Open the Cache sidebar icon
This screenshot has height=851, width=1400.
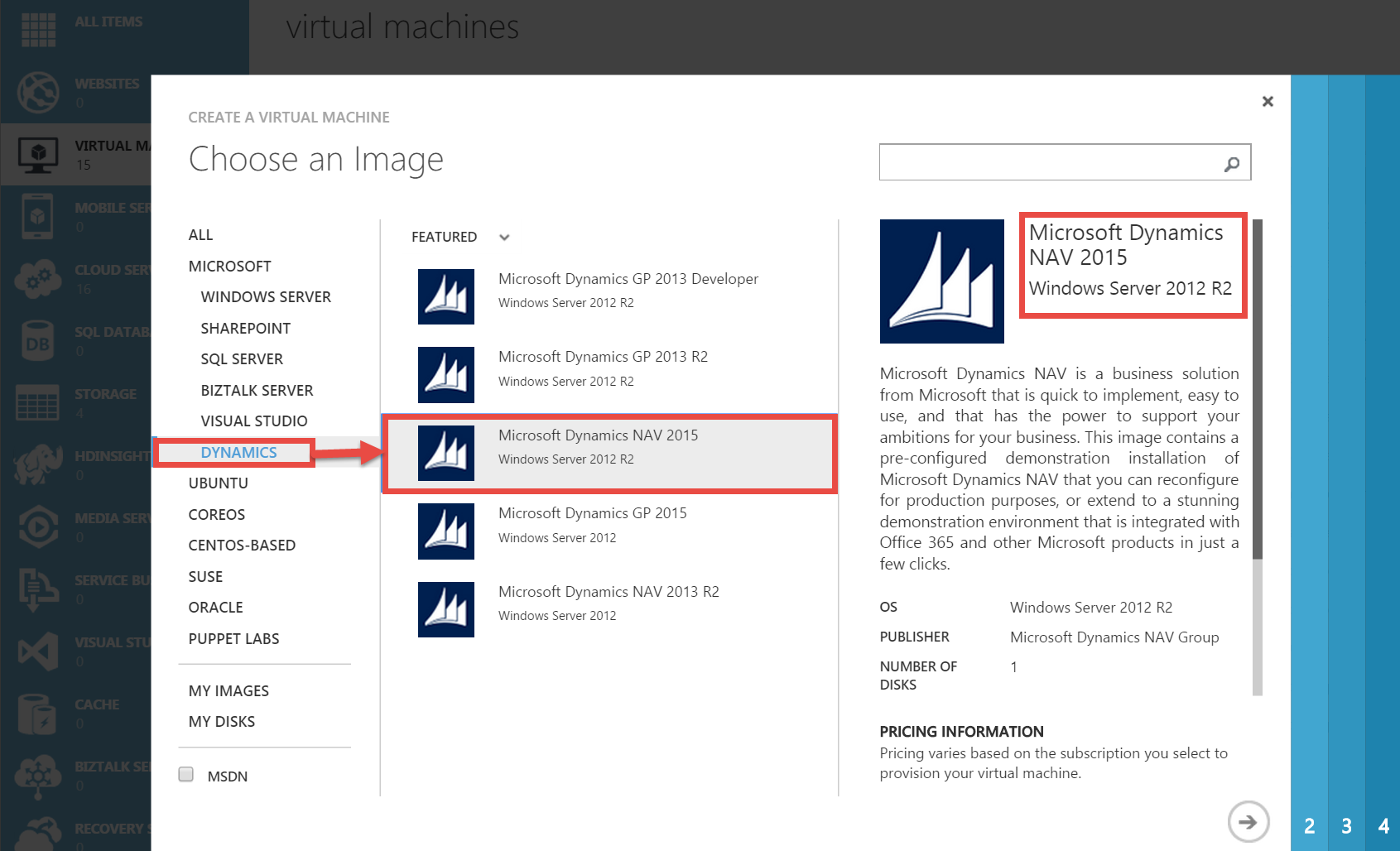(x=38, y=713)
